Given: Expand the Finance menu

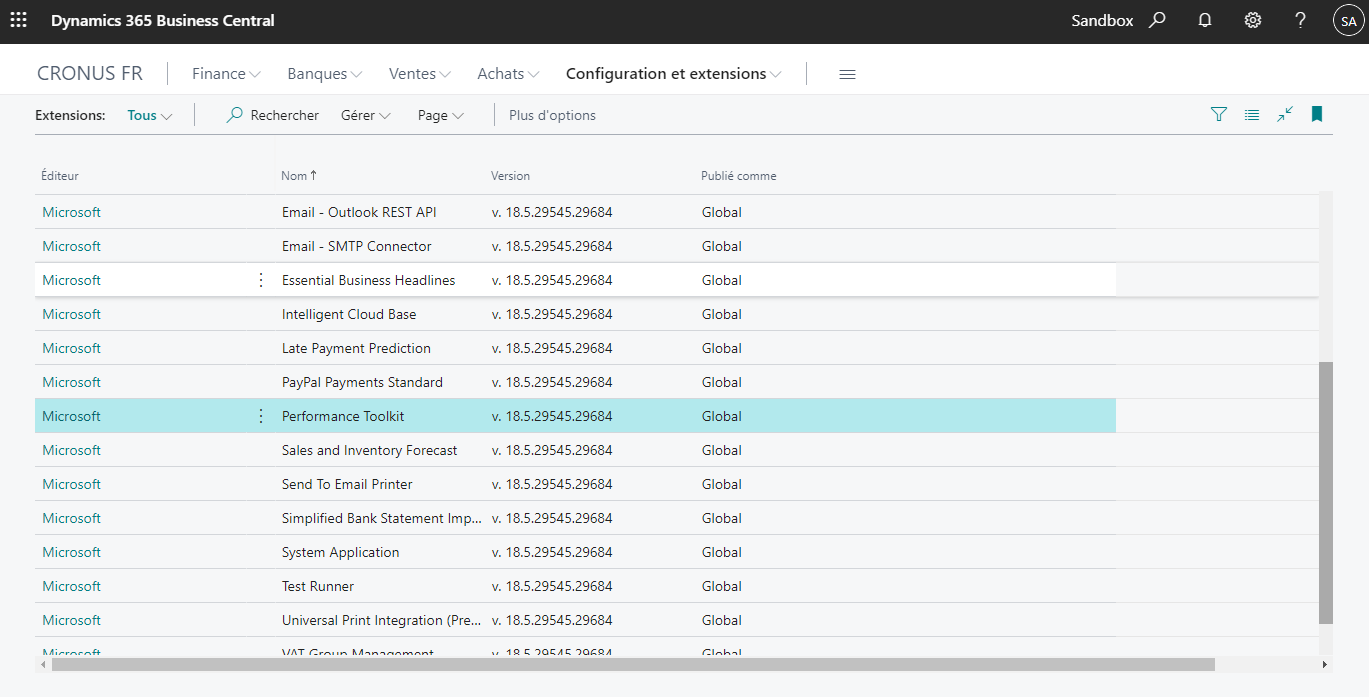Looking at the screenshot, I should pyautogui.click(x=226, y=74).
